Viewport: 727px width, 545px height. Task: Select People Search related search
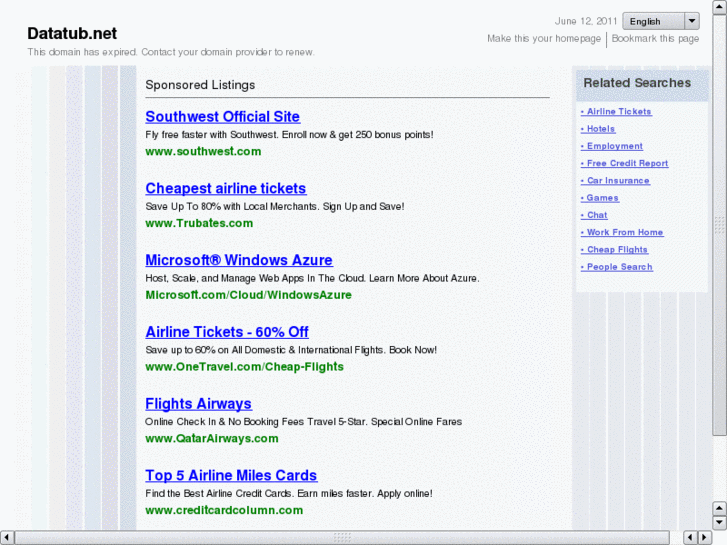[x=617, y=267]
